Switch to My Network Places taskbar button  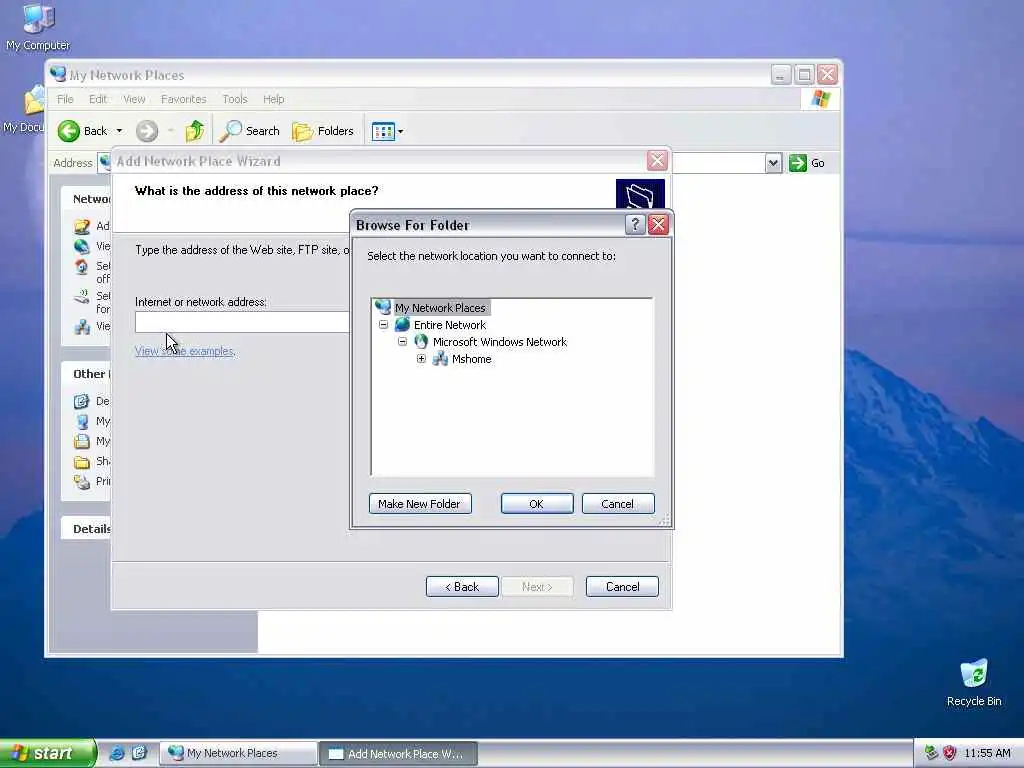pos(238,754)
